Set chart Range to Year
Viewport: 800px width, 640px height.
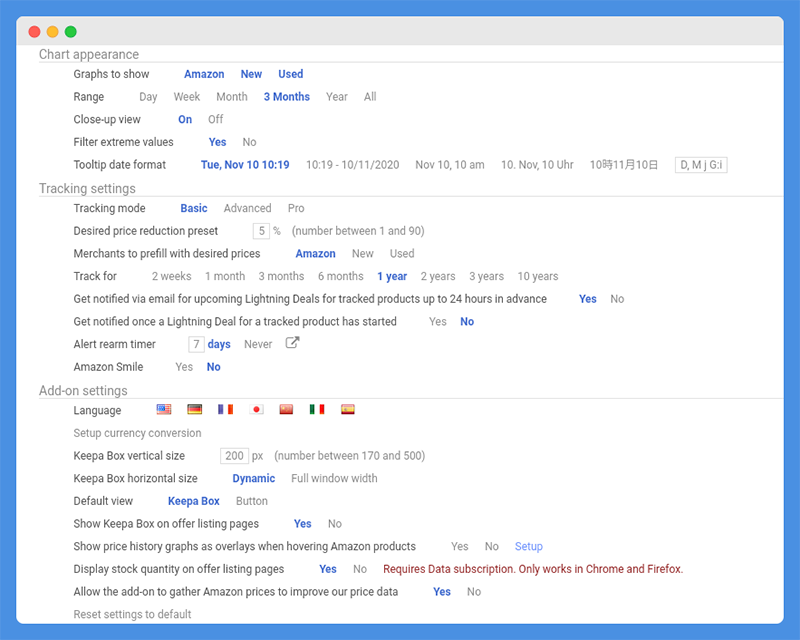pyautogui.click(x=337, y=97)
